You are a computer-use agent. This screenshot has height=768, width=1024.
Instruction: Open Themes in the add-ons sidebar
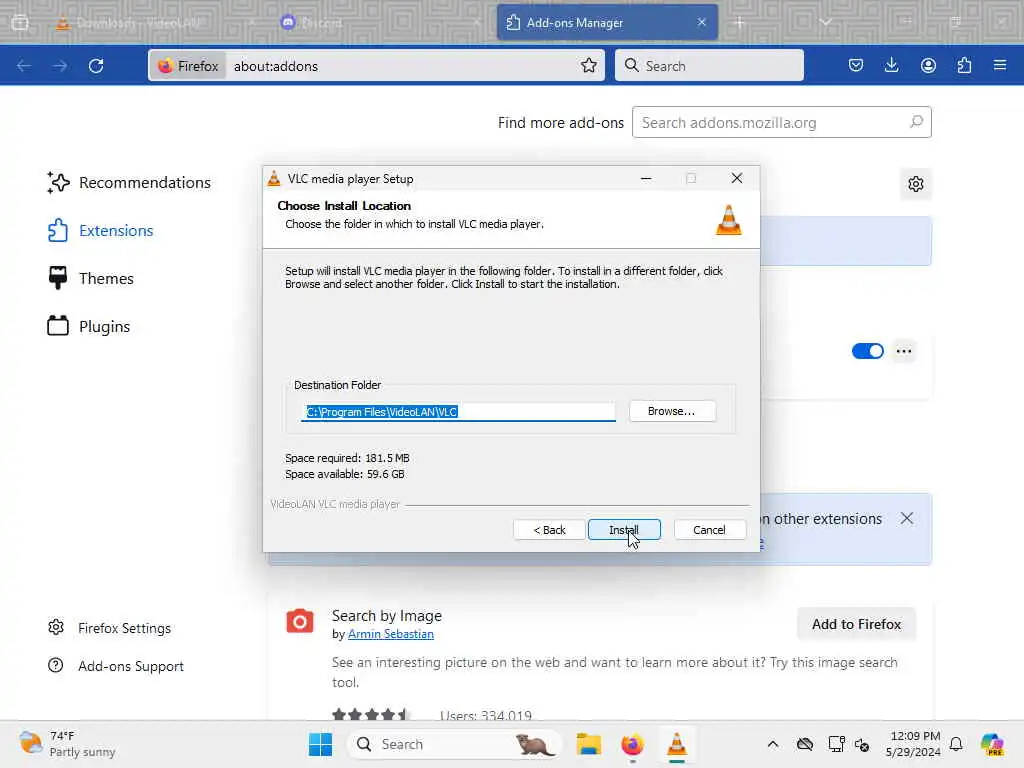pos(91,278)
